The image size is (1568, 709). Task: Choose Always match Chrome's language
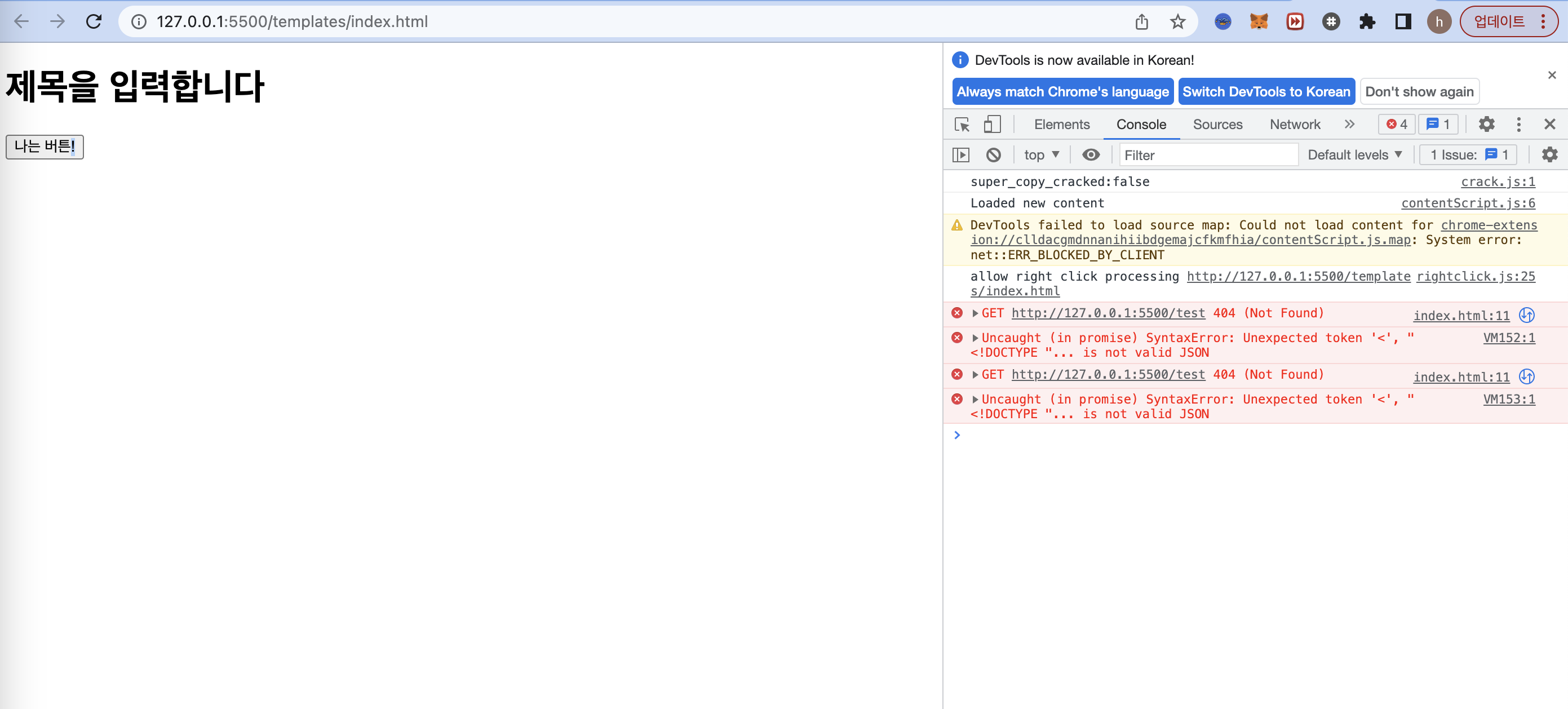point(1062,92)
